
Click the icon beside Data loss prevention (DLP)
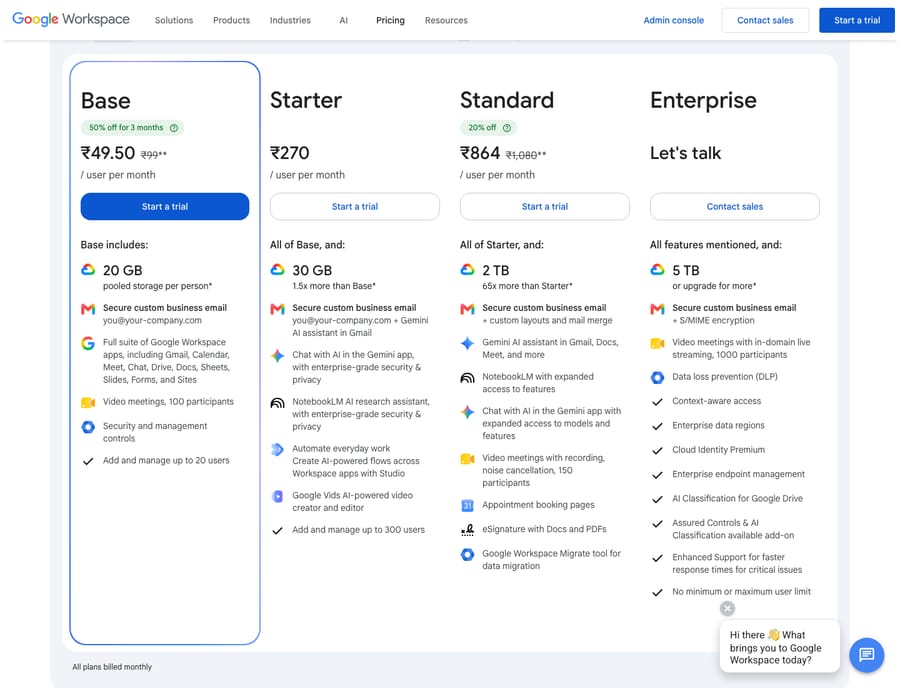pyautogui.click(x=657, y=378)
